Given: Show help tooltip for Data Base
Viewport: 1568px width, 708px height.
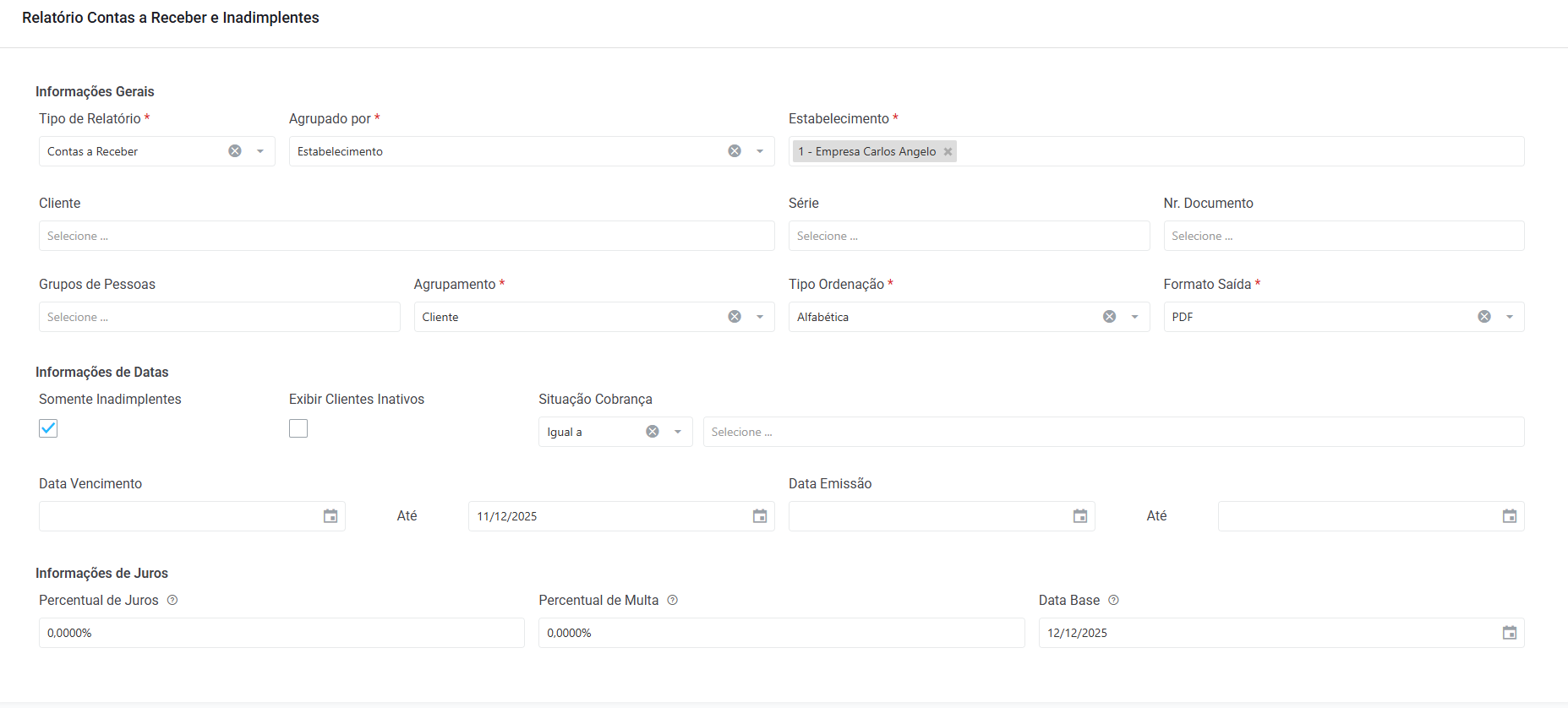Looking at the screenshot, I should coord(1113,600).
